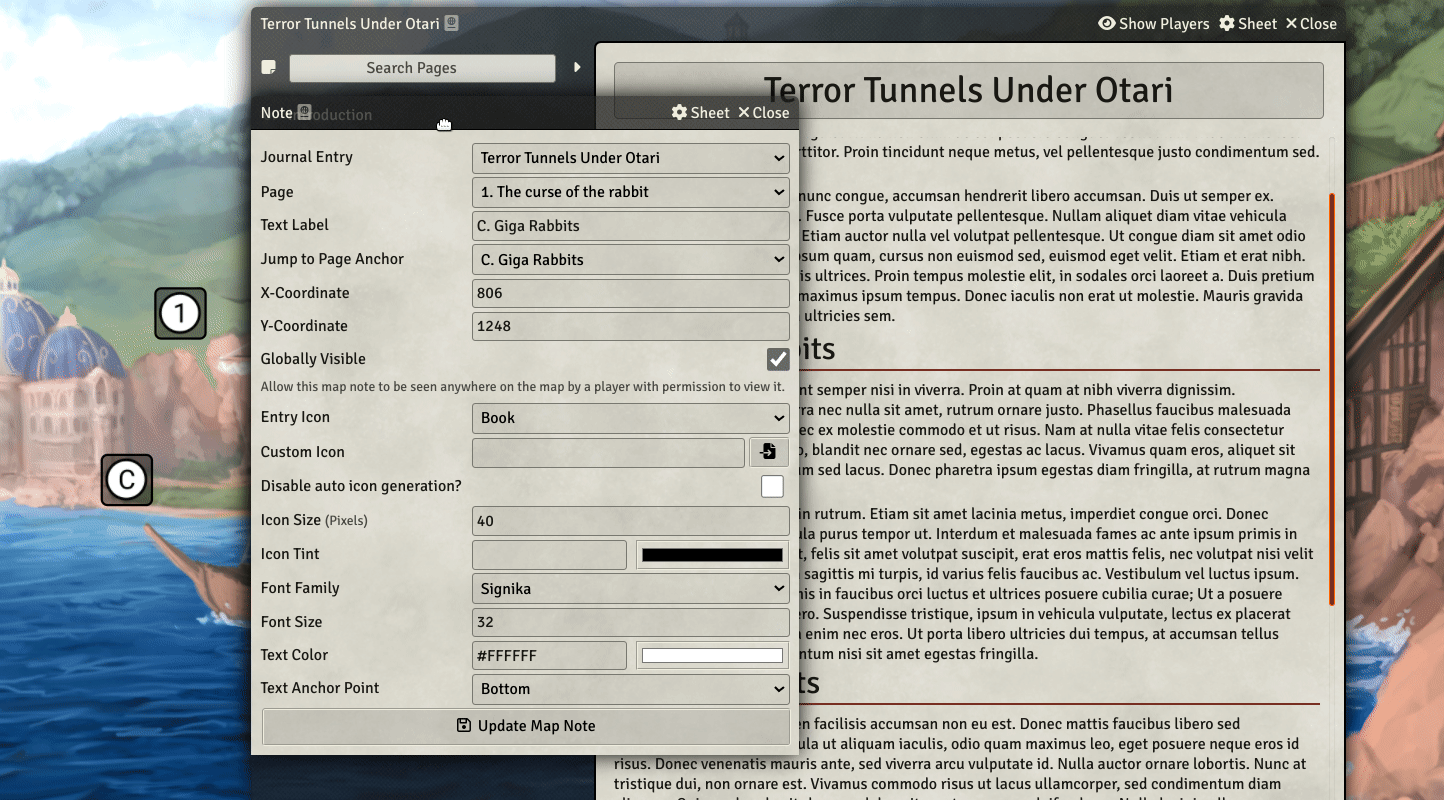
Task: Uncheck the Globally Visible checkbox
Action: pos(777,359)
